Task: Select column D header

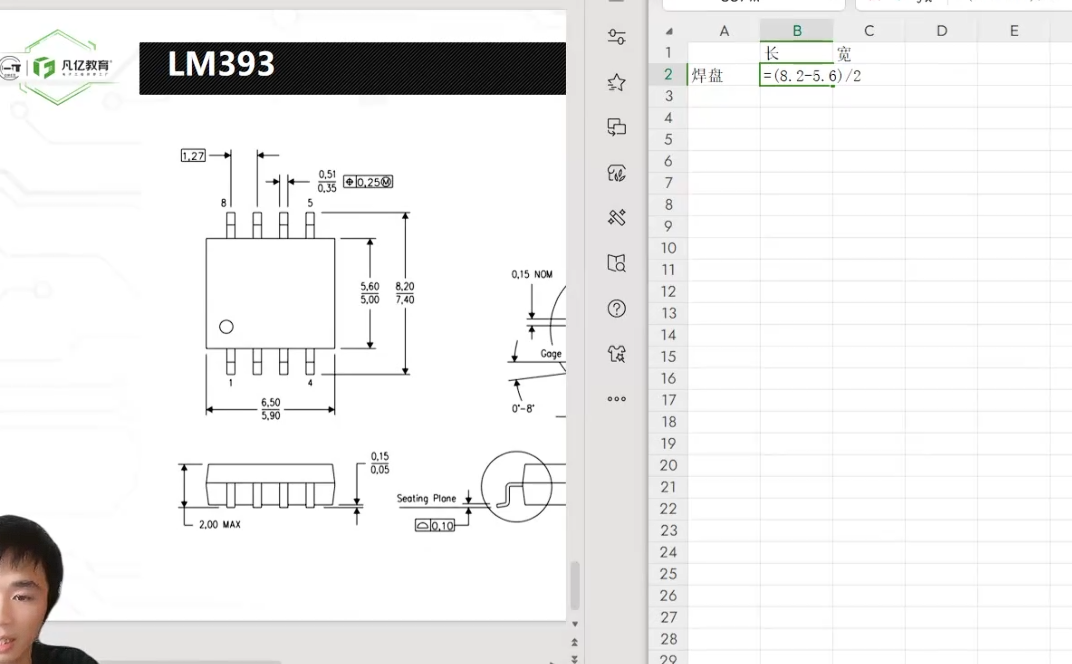Action: coord(941,31)
